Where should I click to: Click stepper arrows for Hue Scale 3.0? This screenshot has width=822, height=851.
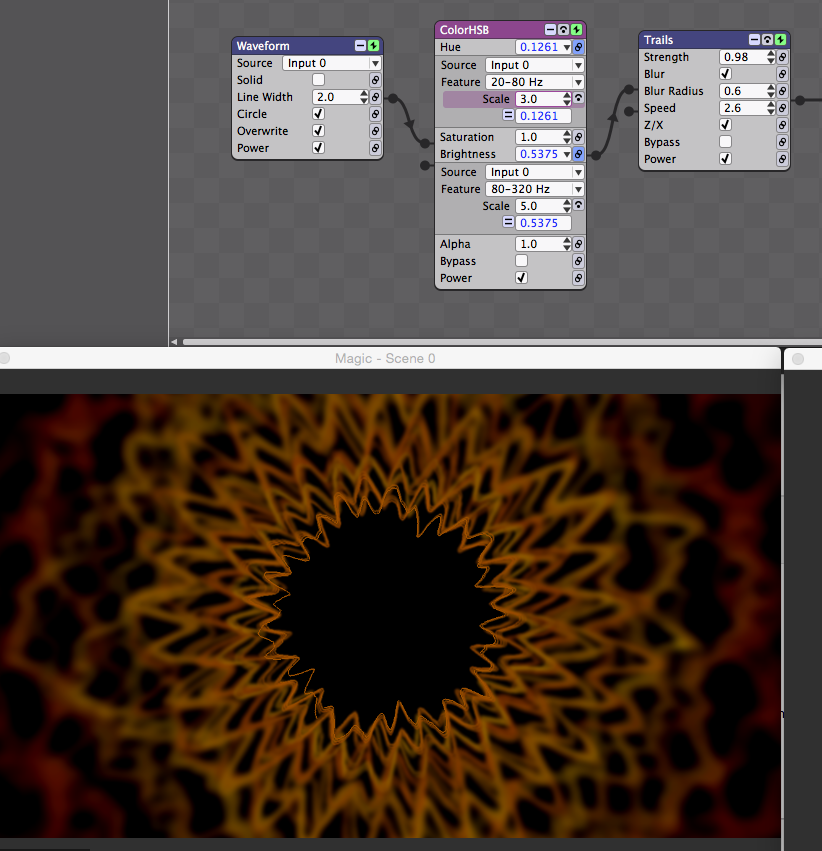pyautogui.click(x=567, y=99)
